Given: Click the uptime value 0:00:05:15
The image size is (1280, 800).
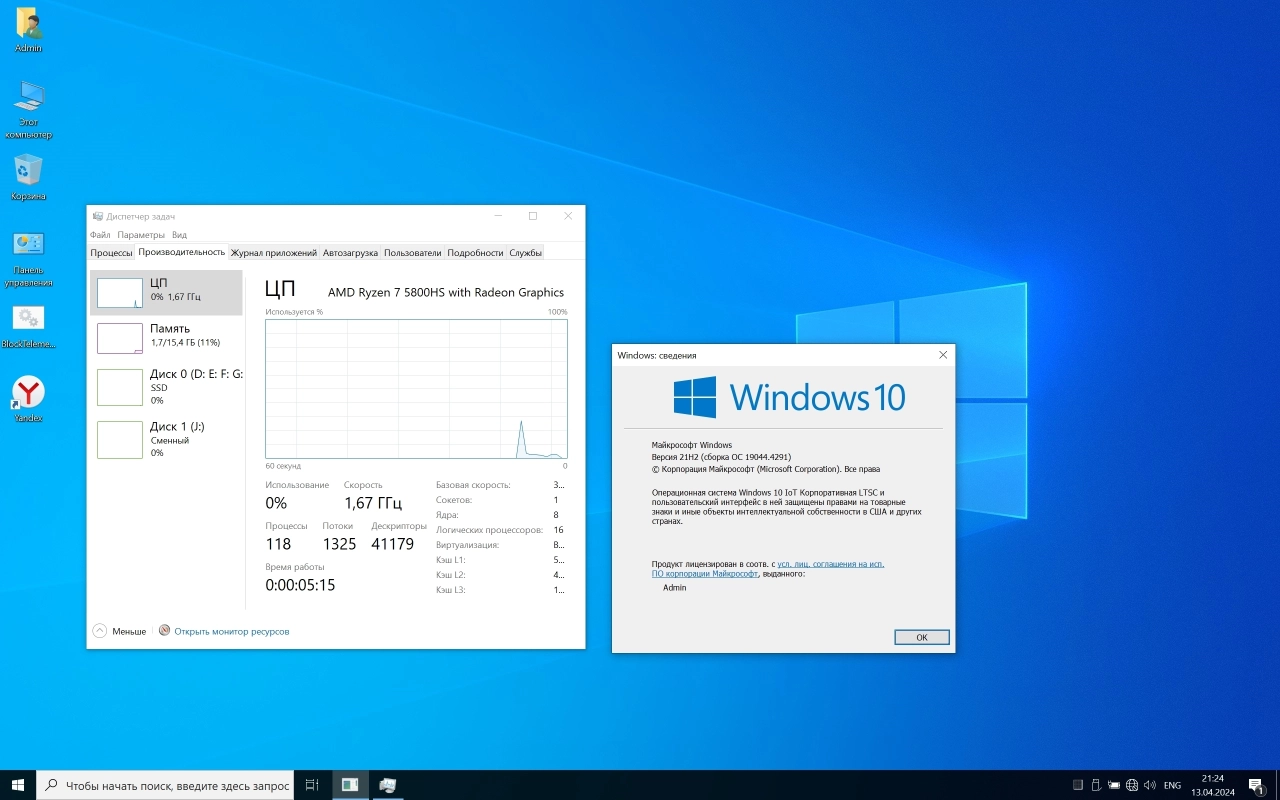Looking at the screenshot, I should 300,585.
